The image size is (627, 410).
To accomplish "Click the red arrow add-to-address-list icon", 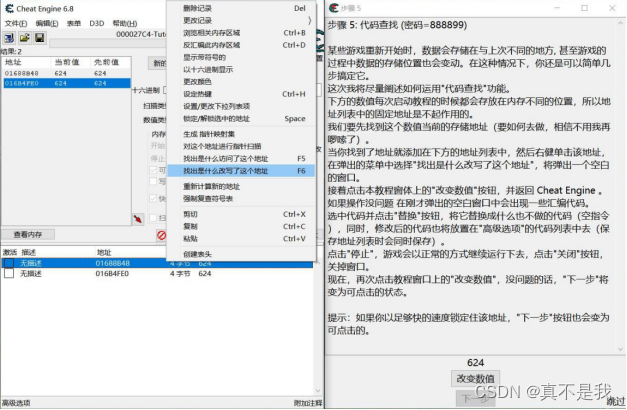I will coord(138,219).
